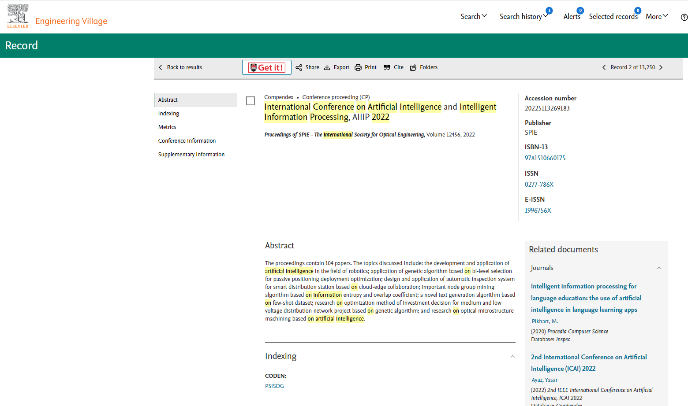Open Intelligent information processing related article
This screenshot has height=406, width=688.
click(586, 298)
